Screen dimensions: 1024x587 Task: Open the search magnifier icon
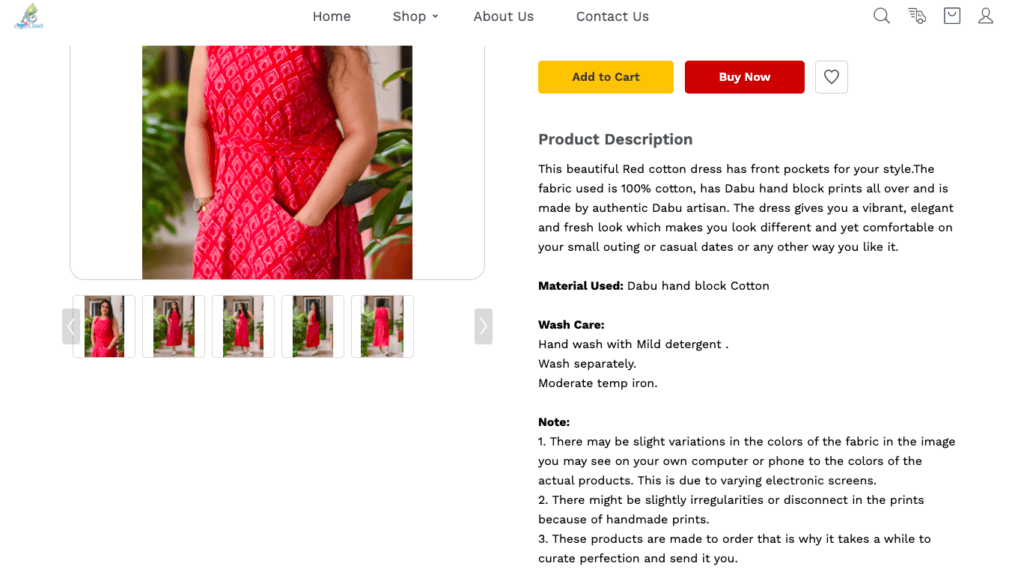pyautogui.click(x=881, y=16)
